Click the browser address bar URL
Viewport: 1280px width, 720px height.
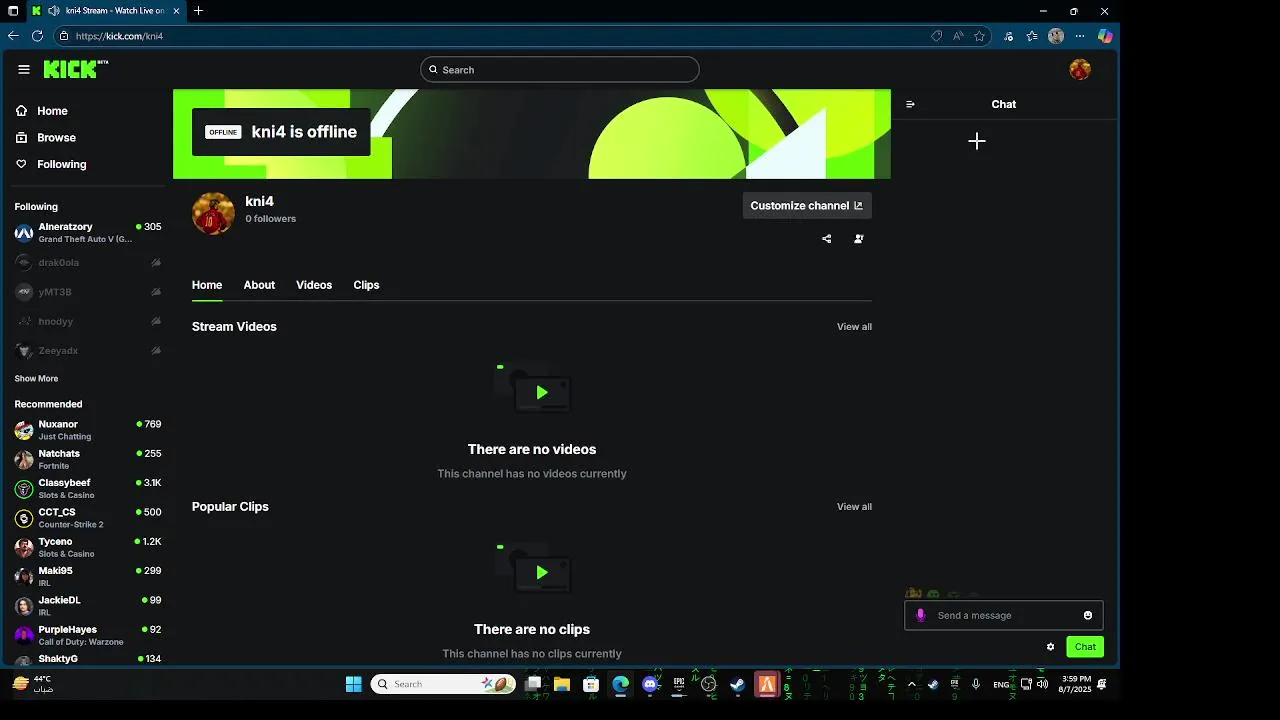tap(119, 36)
